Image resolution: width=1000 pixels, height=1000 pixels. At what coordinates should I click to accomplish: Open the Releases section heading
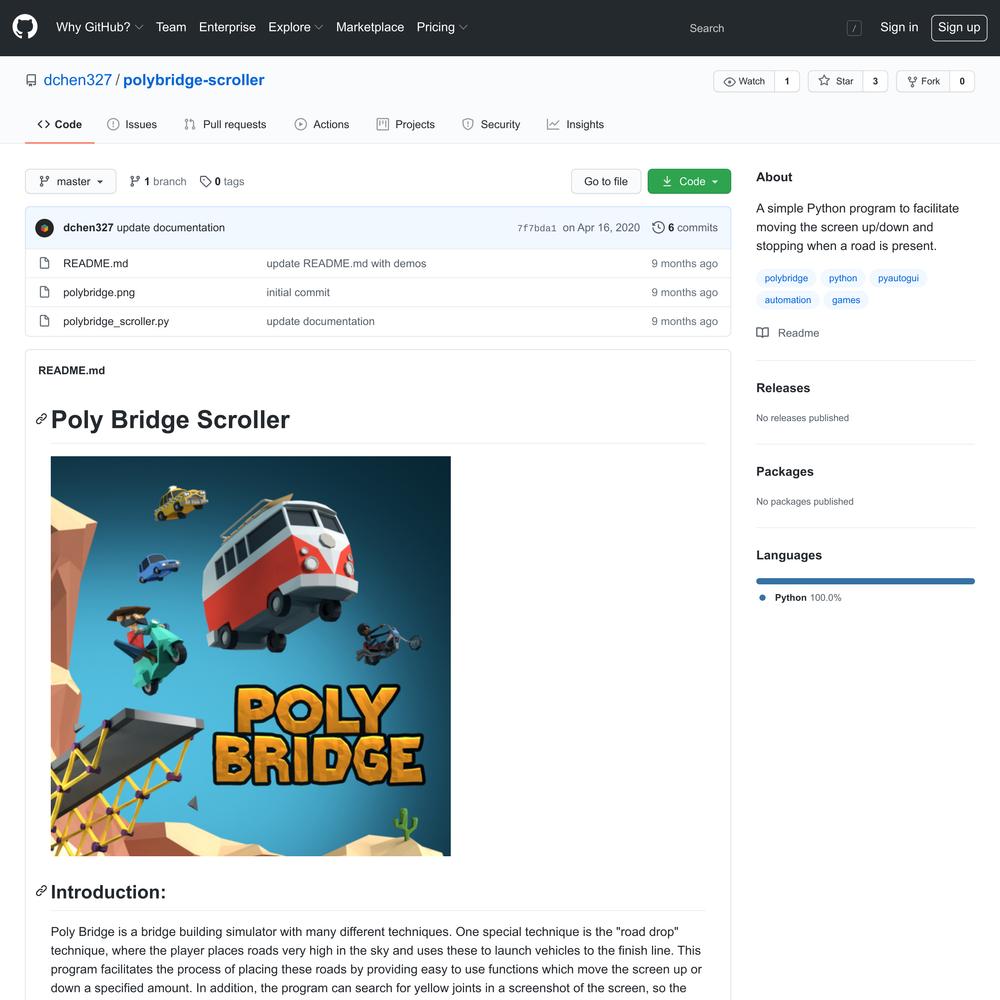[783, 388]
